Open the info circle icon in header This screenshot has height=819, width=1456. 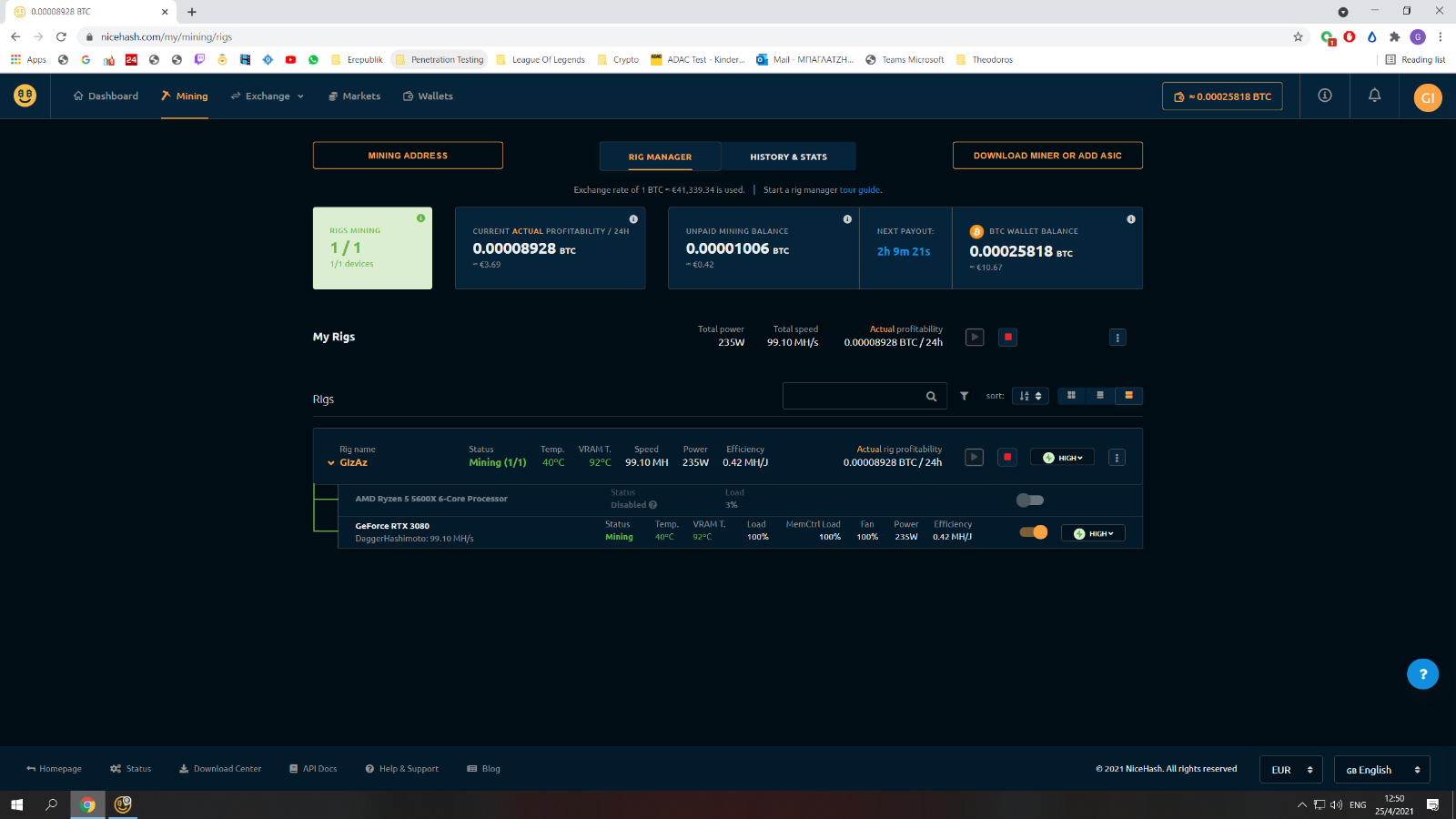click(x=1325, y=96)
